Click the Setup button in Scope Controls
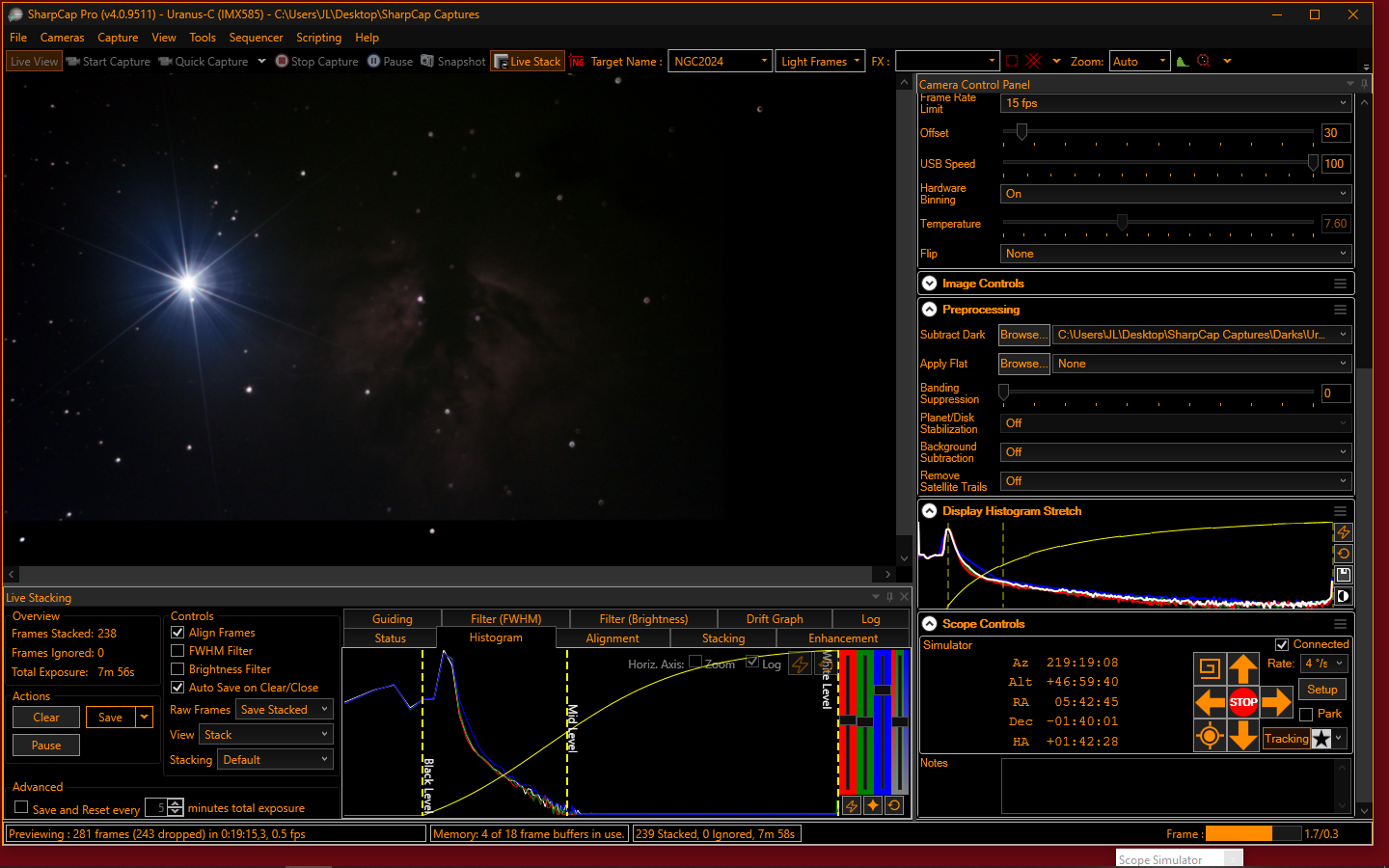The height and width of the screenshot is (868, 1389). pyautogui.click(x=1321, y=690)
